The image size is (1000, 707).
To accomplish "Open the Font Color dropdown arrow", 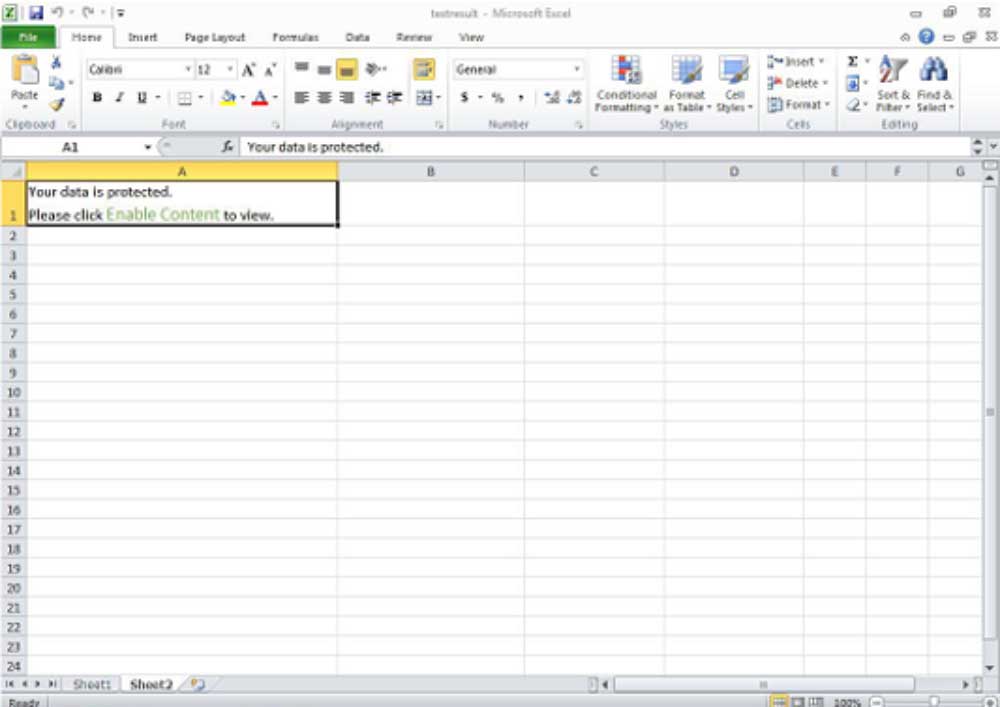I will click(x=275, y=98).
